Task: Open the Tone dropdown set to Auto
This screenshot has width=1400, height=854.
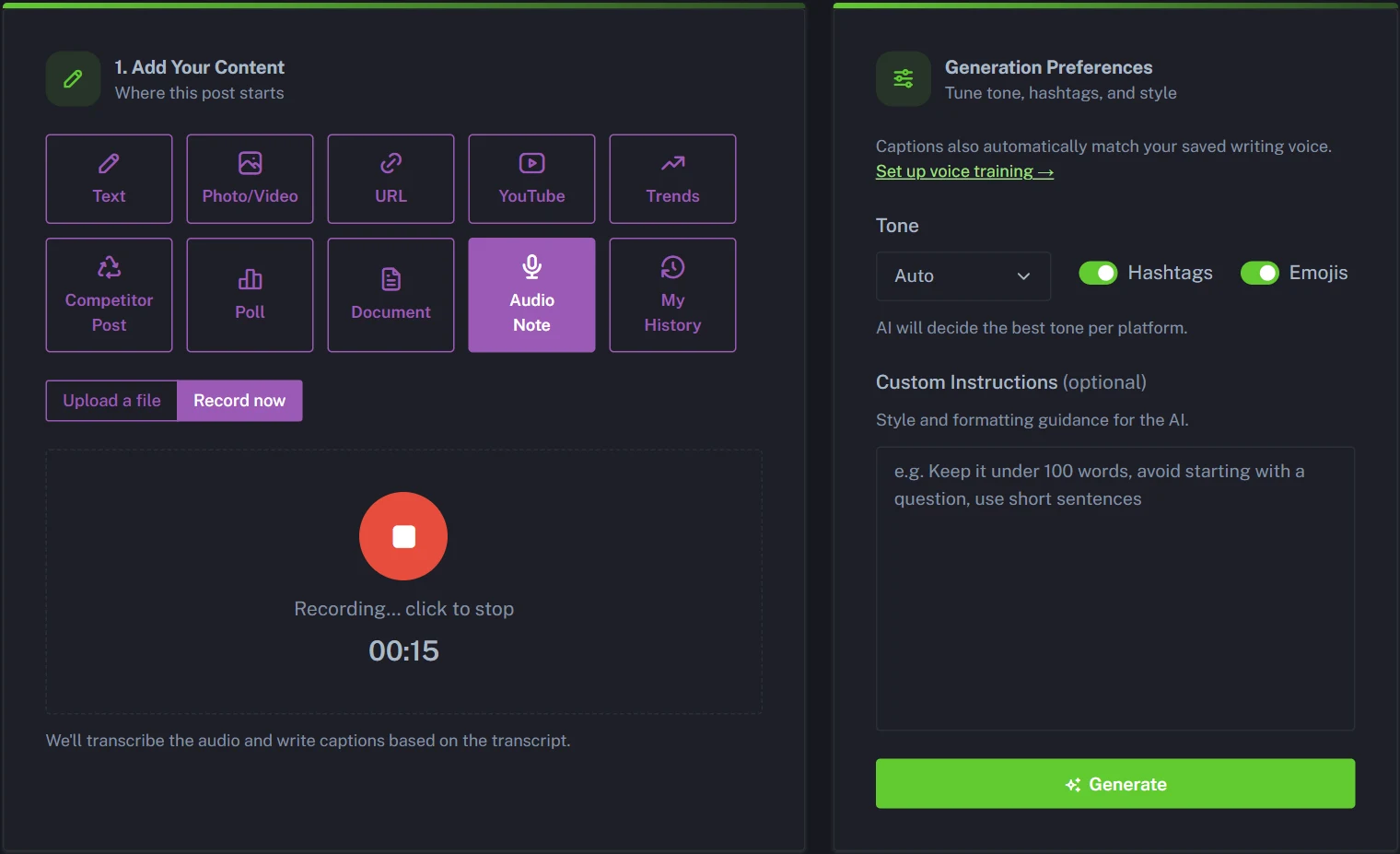Action: click(962, 275)
